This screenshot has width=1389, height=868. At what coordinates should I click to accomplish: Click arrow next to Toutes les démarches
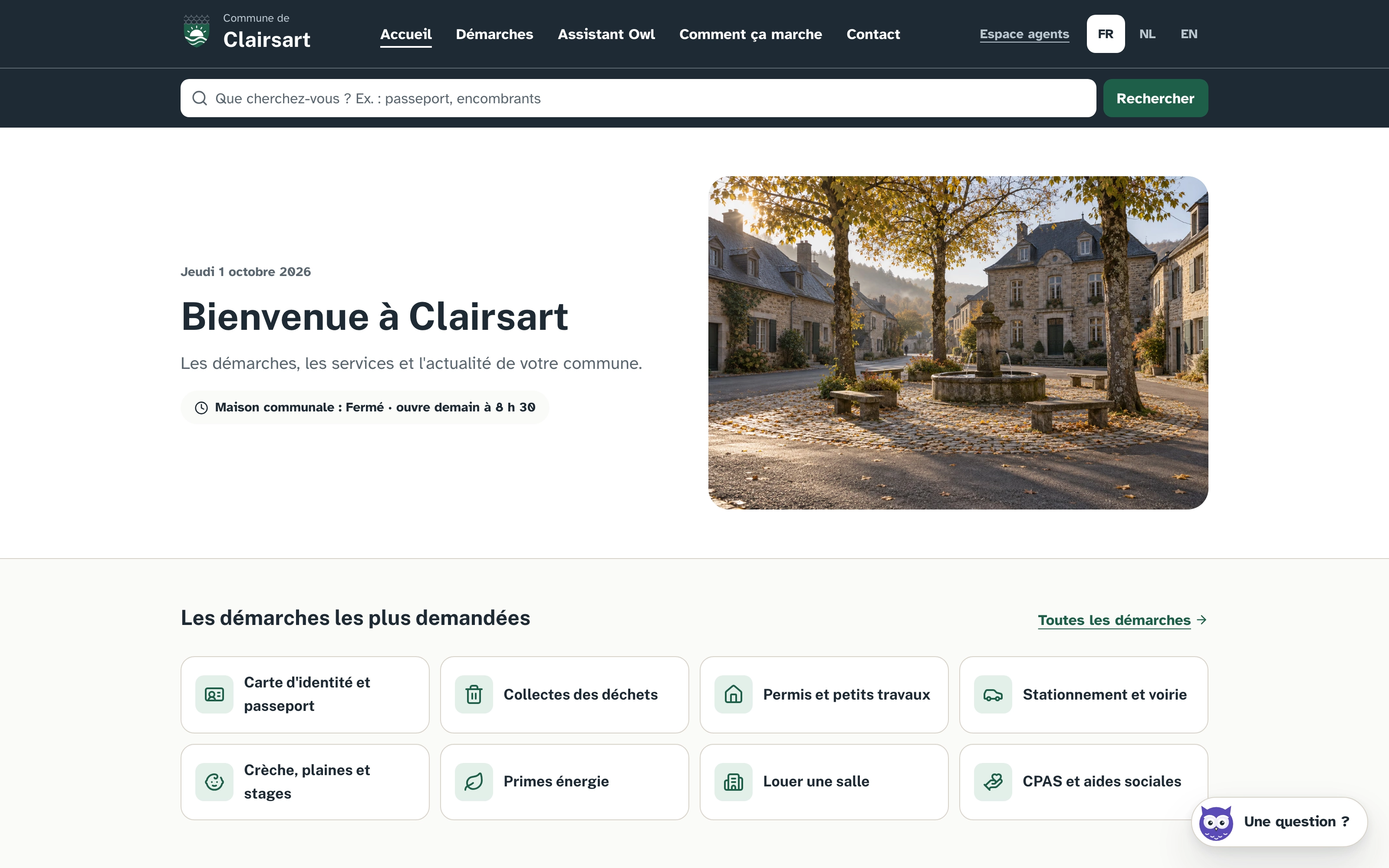[1202, 620]
